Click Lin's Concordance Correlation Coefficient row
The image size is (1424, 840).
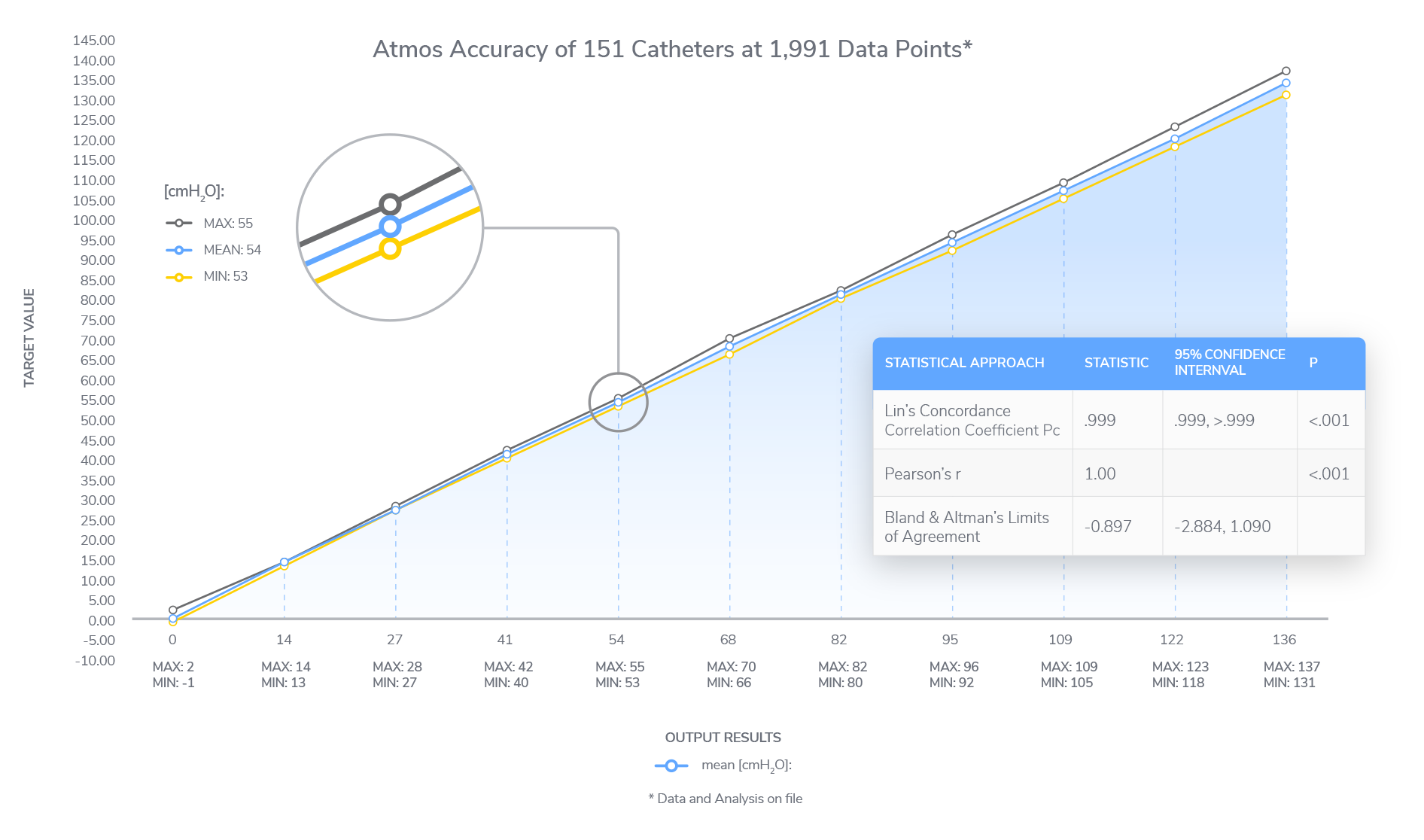(x=1118, y=420)
